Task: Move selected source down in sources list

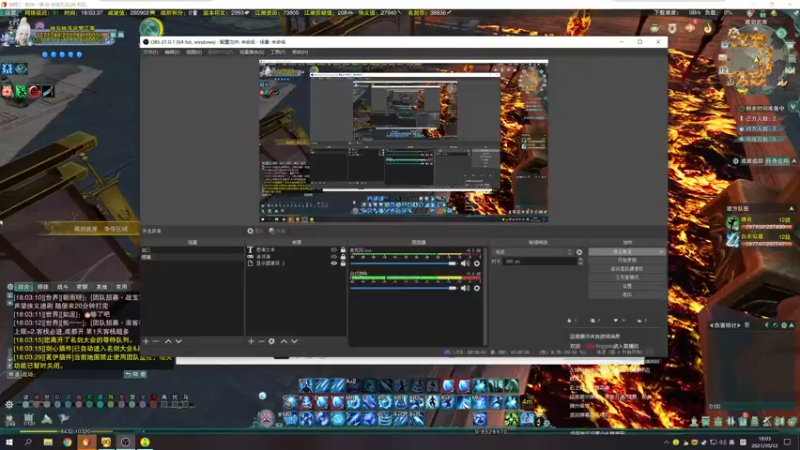Action: pos(294,341)
